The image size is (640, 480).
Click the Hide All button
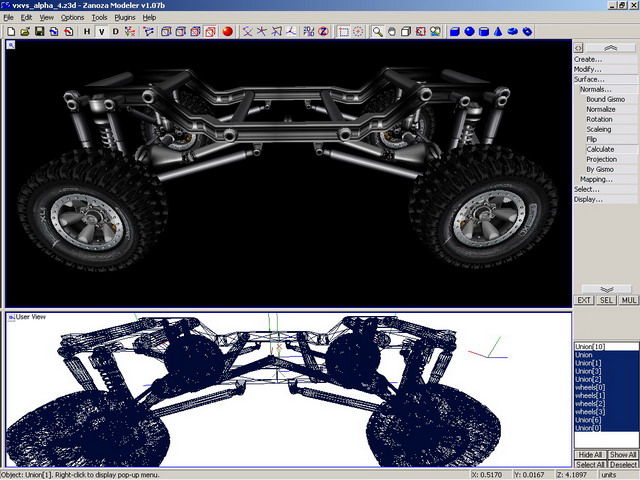[590, 455]
